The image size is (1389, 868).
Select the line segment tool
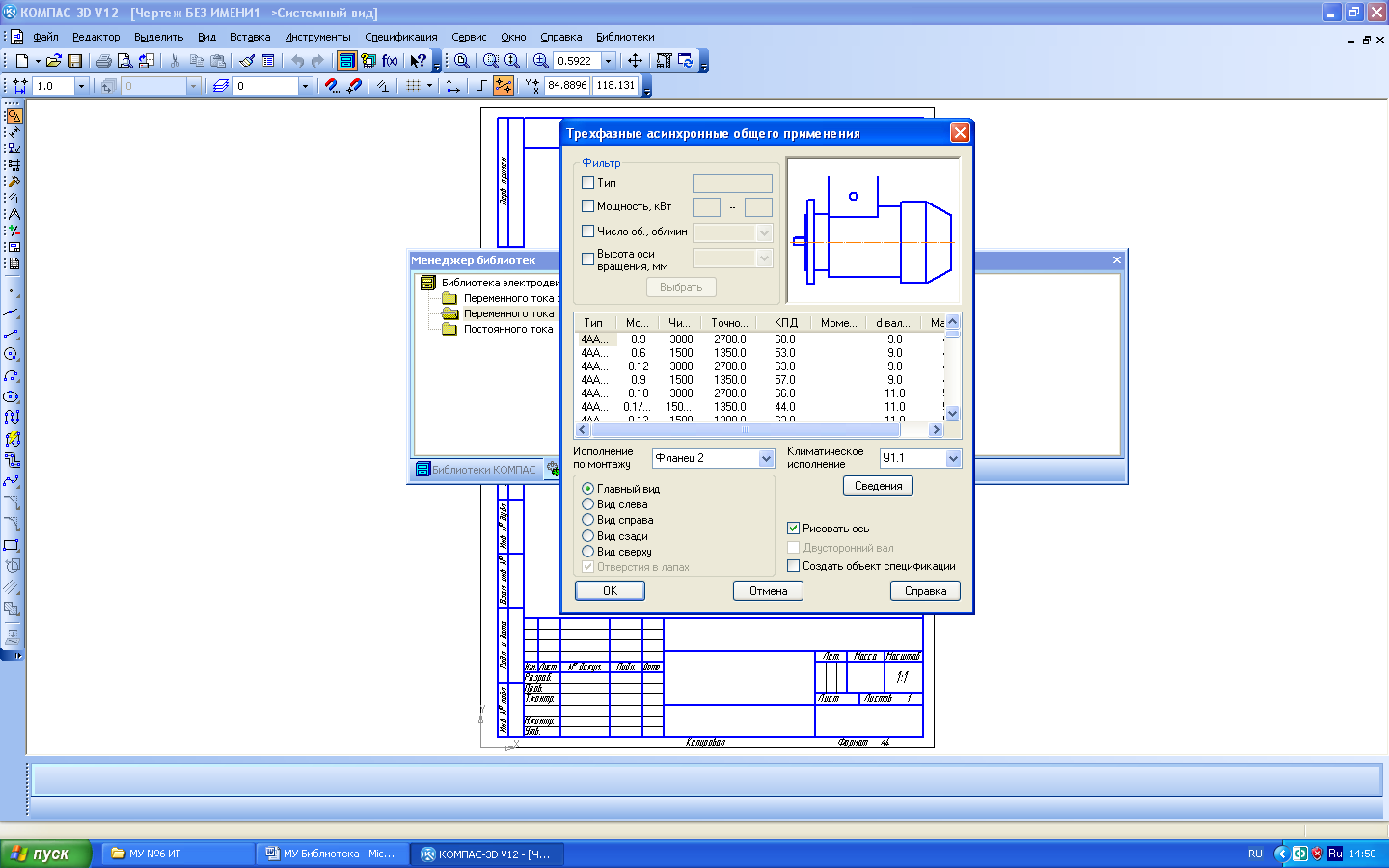(12, 333)
